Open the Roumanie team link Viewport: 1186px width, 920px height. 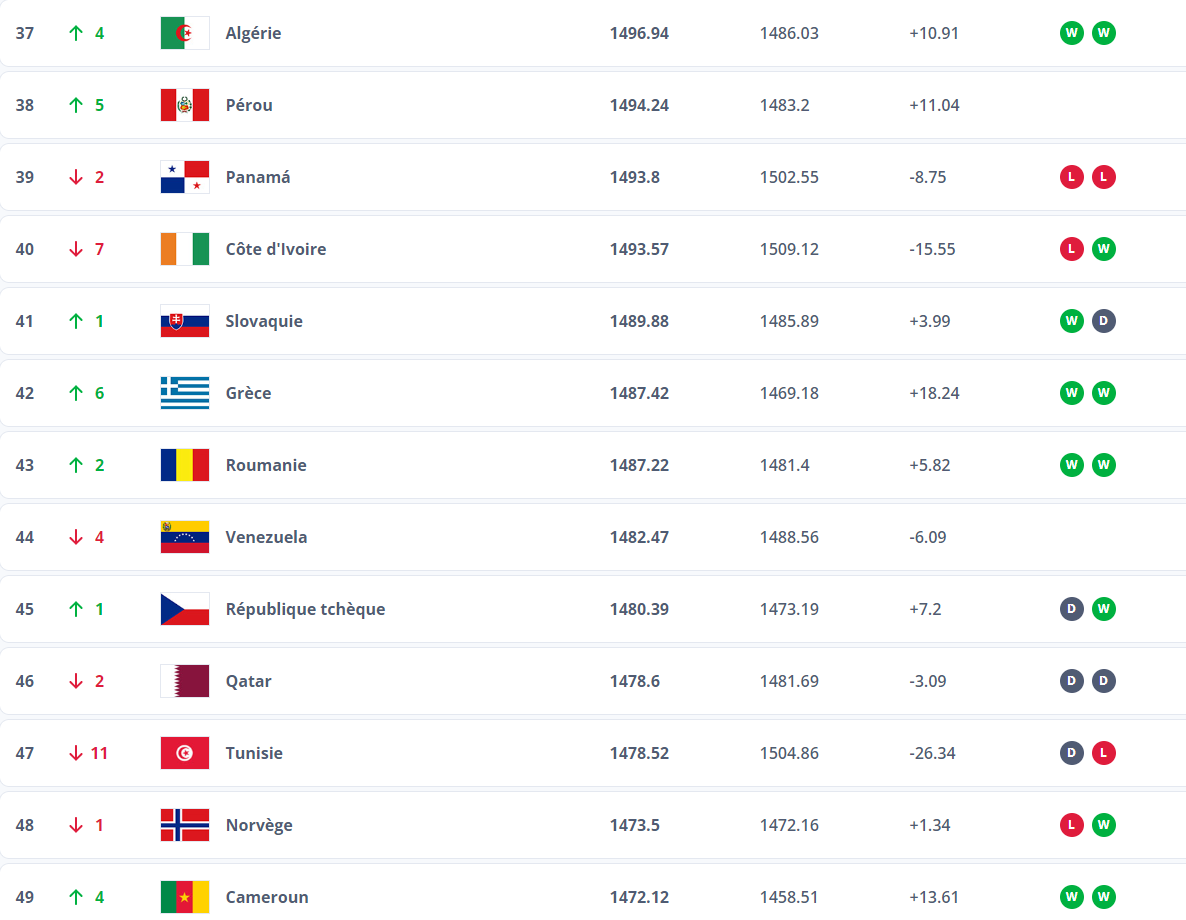(x=266, y=465)
